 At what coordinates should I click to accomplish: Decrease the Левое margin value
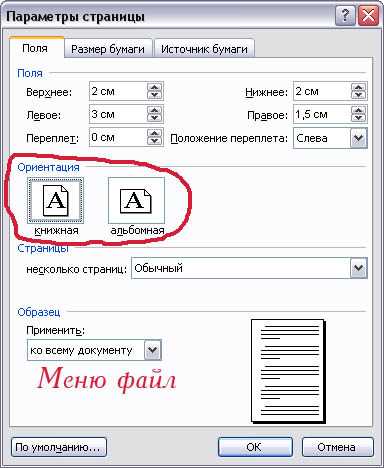click(x=154, y=118)
